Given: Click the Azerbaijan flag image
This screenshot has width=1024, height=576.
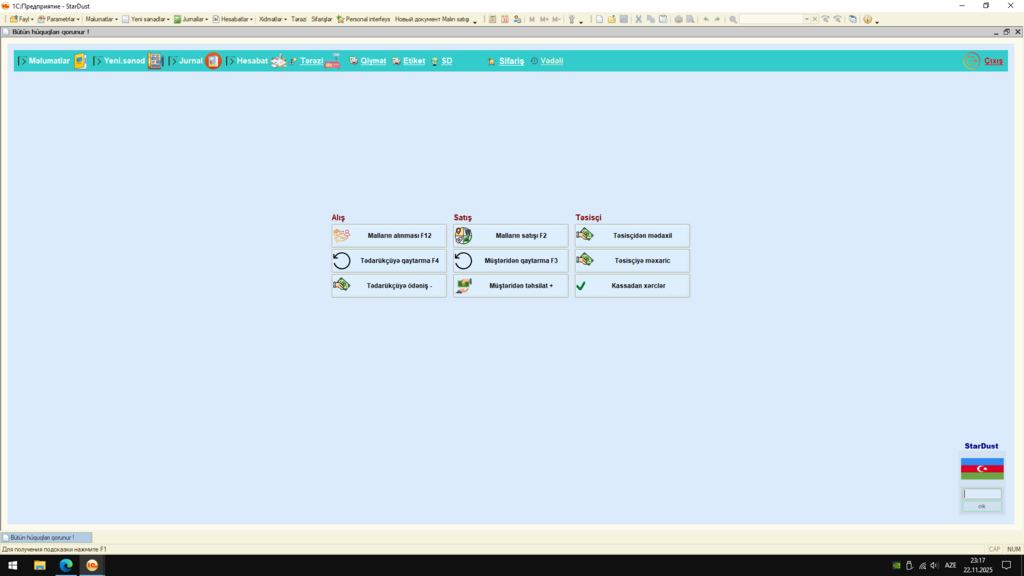Looking at the screenshot, I should (x=982, y=469).
